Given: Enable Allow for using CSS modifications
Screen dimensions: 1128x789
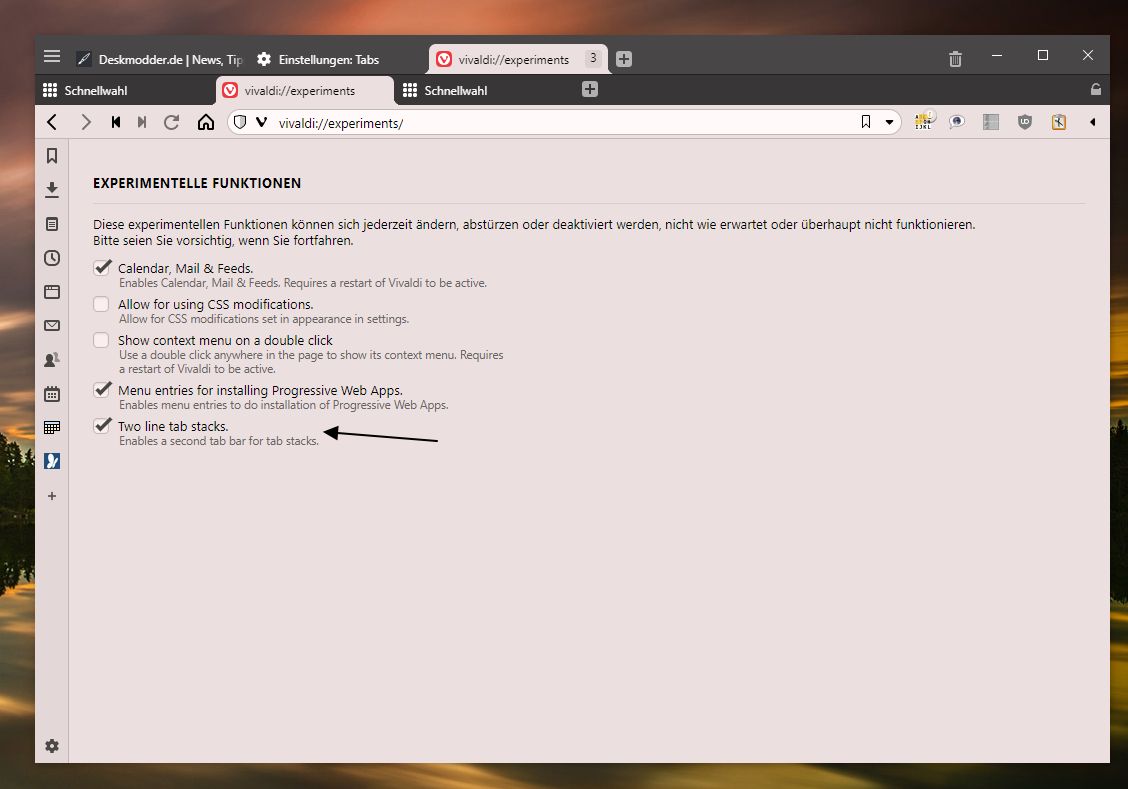Looking at the screenshot, I should click(x=101, y=304).
